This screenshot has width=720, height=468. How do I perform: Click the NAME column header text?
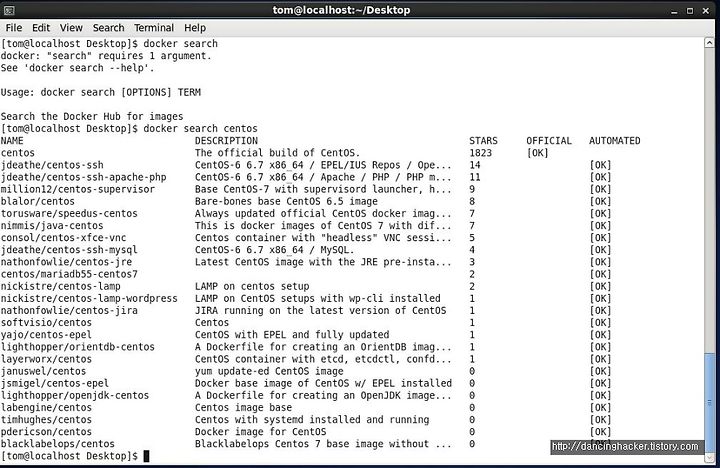click(x=12, y=141)
